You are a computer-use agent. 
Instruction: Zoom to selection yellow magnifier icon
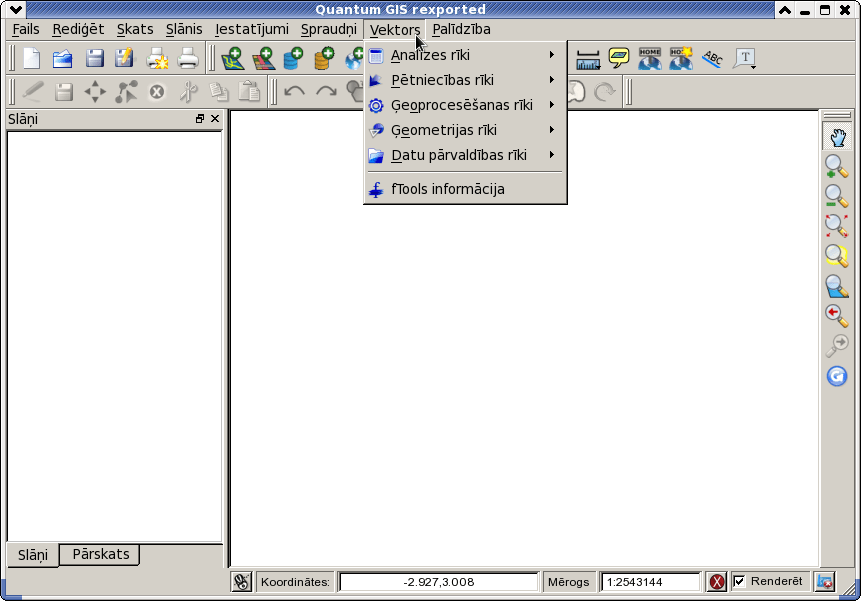click(x=837, y=256)
